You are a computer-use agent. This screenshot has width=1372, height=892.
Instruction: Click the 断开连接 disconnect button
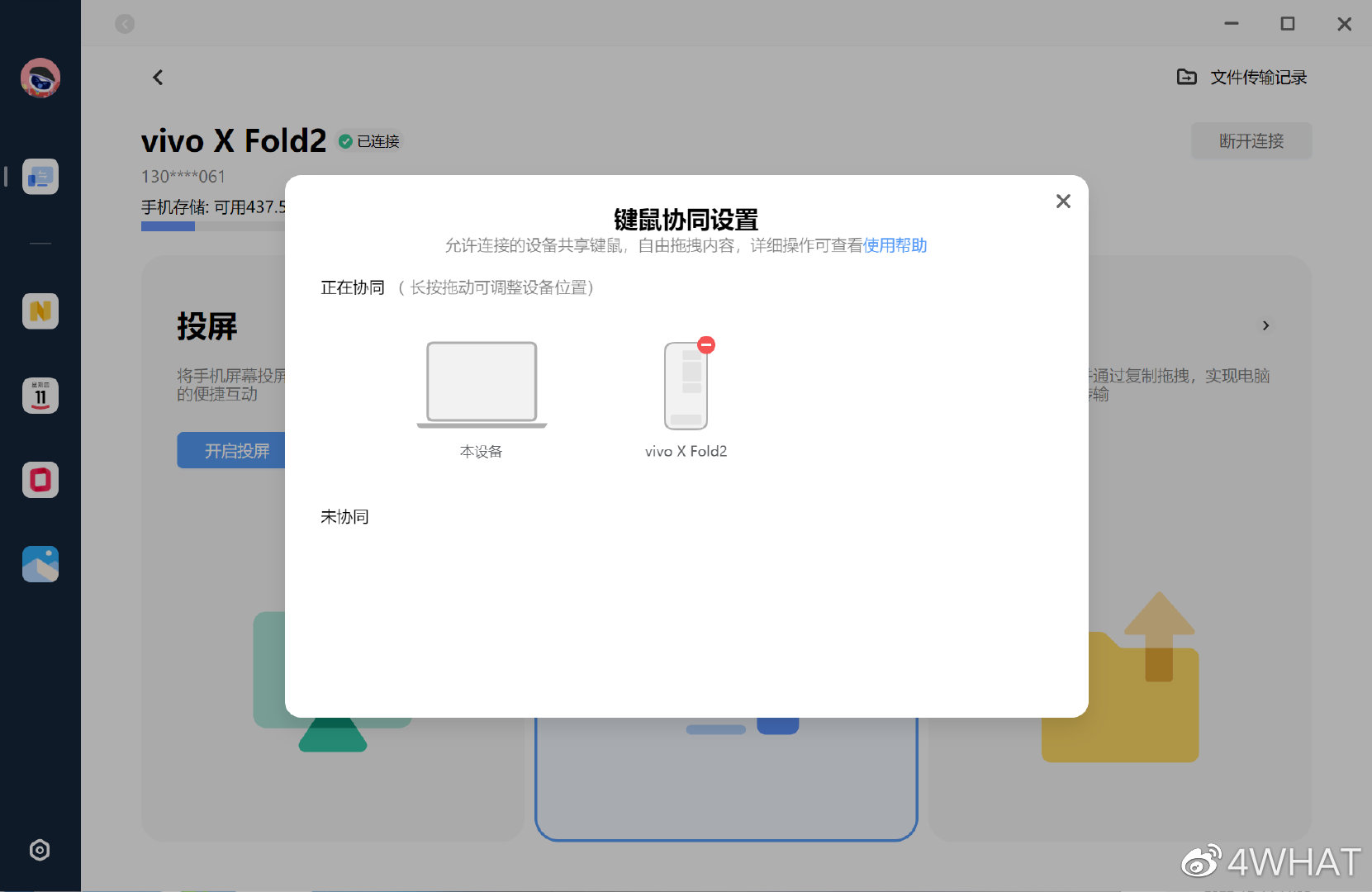(1251, 140)
